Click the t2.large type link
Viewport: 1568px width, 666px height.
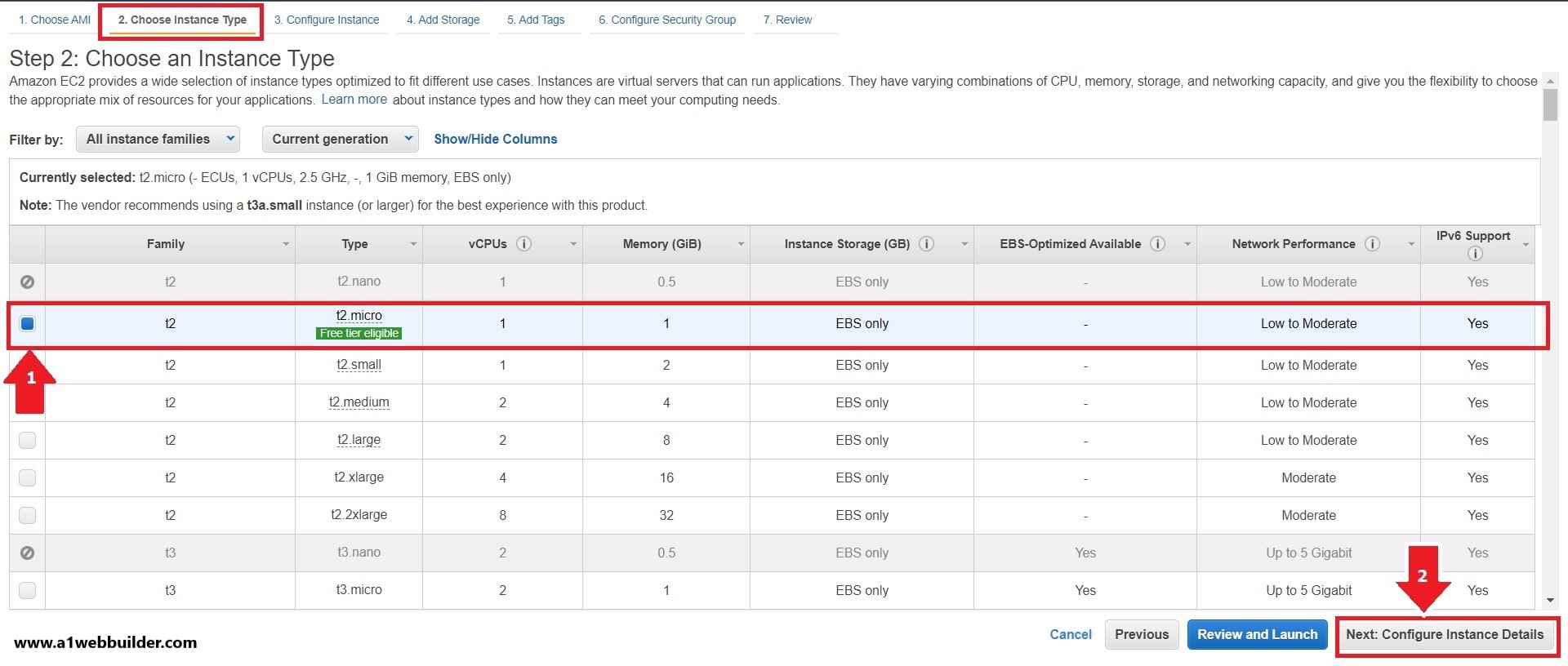point(359,440)
